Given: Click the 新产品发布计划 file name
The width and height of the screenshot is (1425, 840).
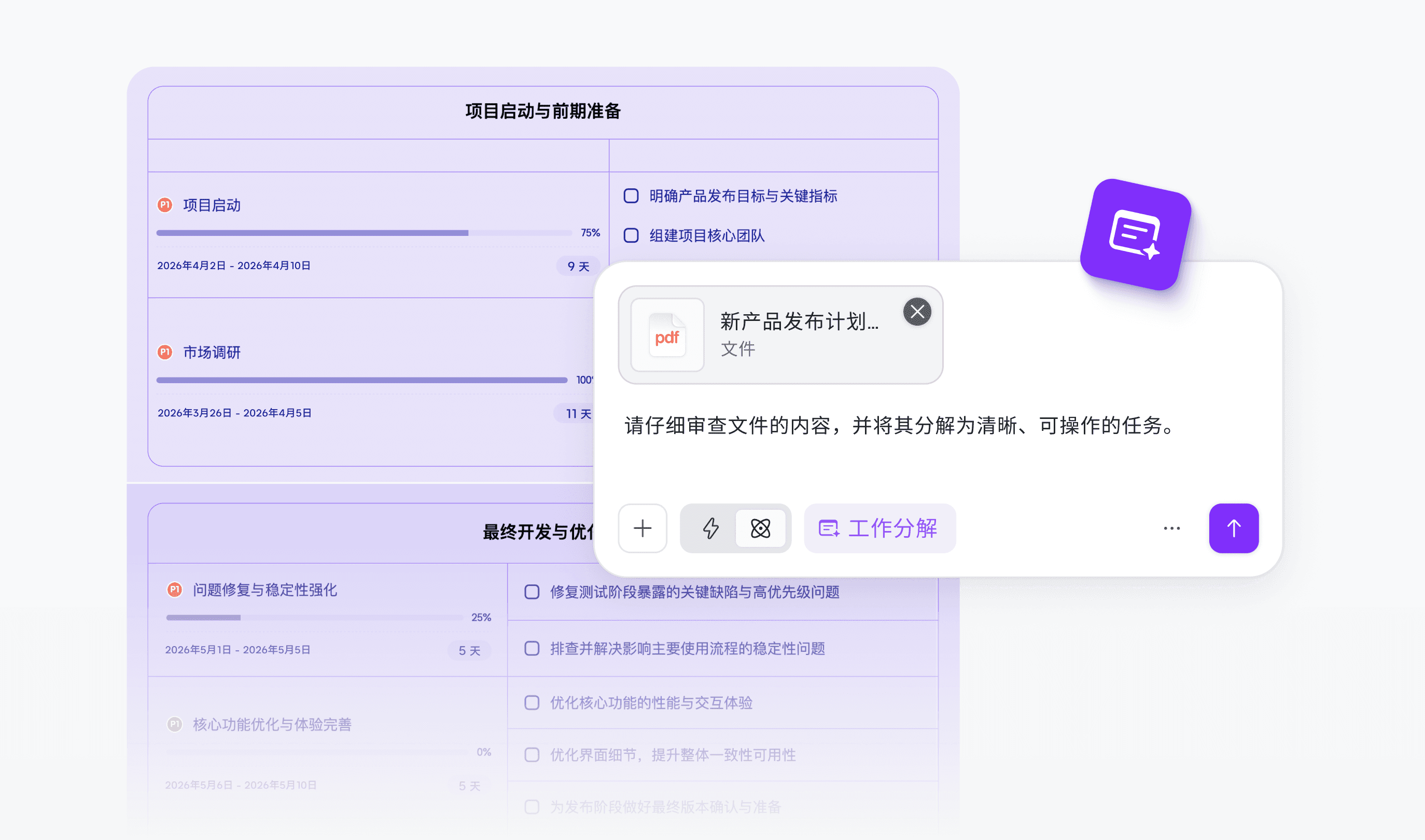Looking at the screenshot, I should pos(799,321).
